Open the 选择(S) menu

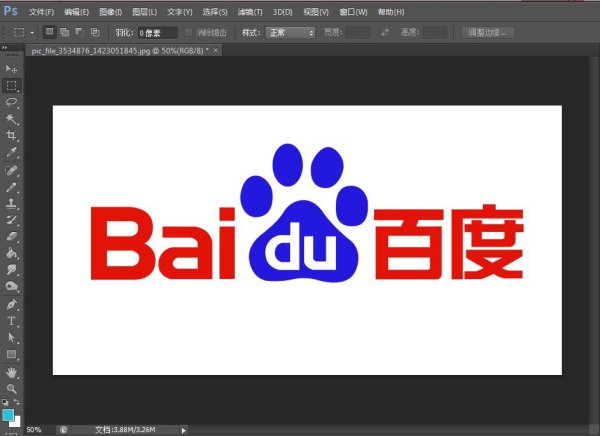coord(215,12)
